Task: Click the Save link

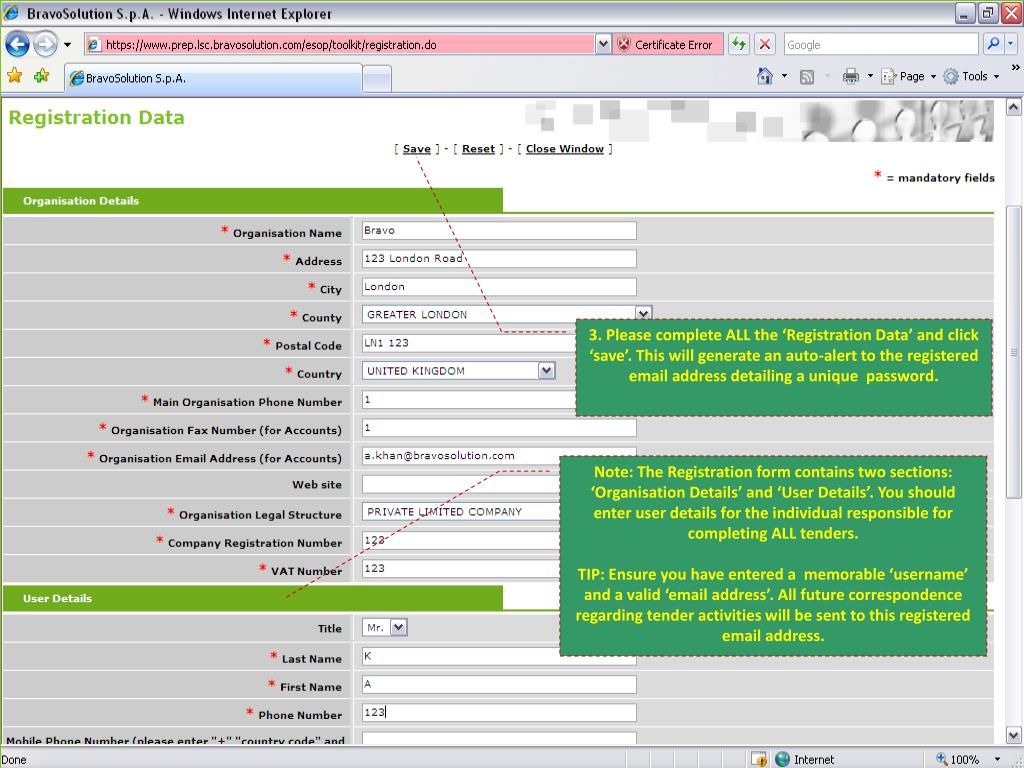Action: (x=417, y=149)
